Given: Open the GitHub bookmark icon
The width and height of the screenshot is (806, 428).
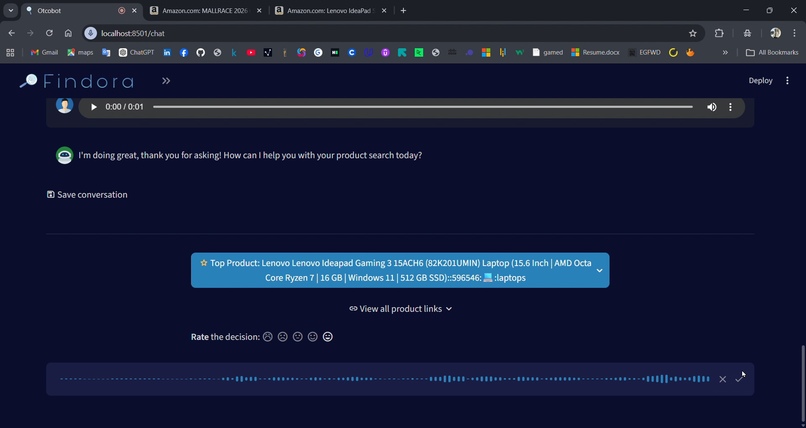Looking at the screenshot, I should 200,52.
